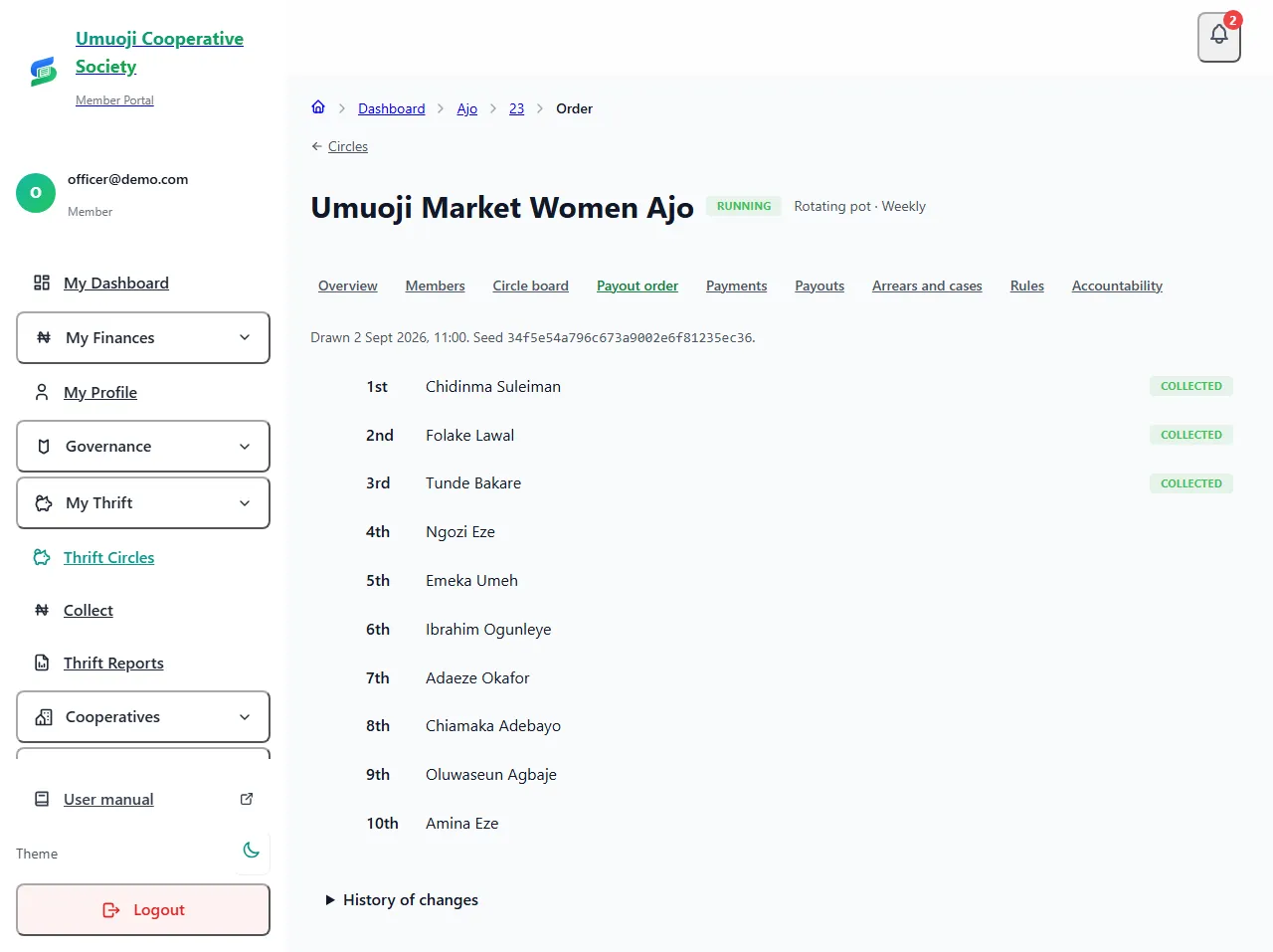Screen dimensions: 1273x952
Task: Click Ajo breadcrumb link
Action: [467, 108]
